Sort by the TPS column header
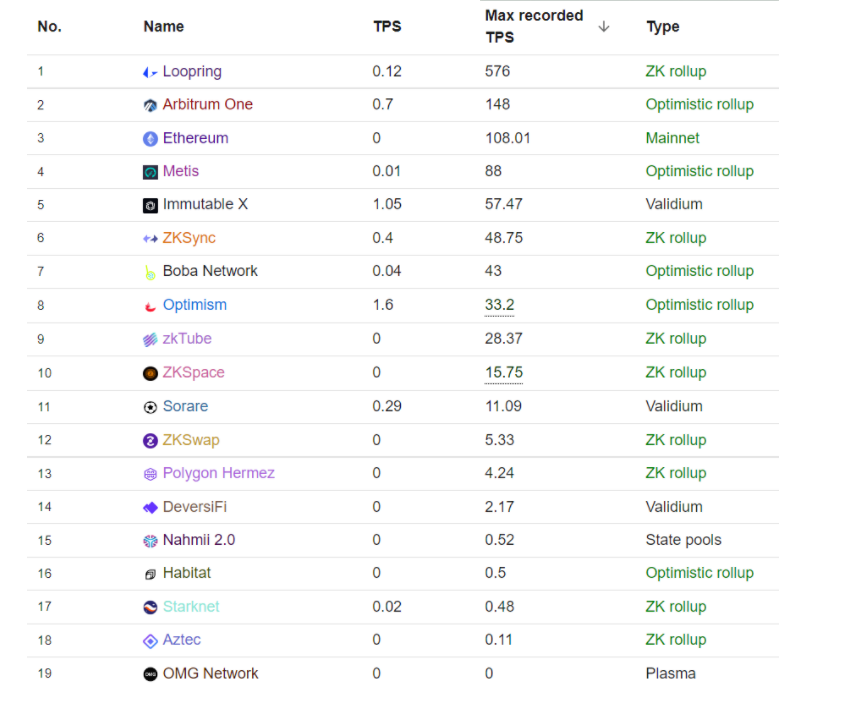Screen dimensions: 848x705 (x=387, y=26)
